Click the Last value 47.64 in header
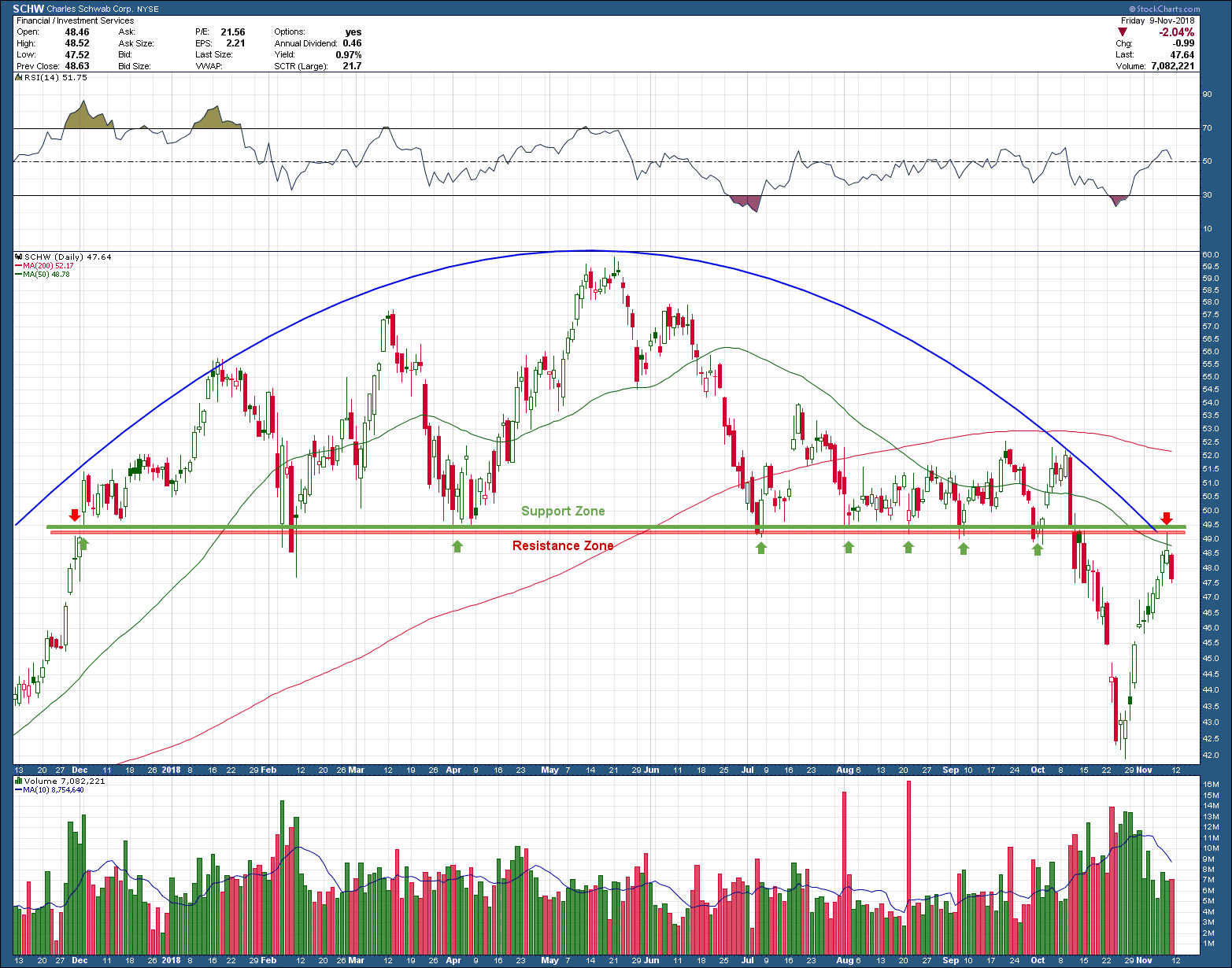Screen dimensions: 1232x968 tap(1182, 55)
